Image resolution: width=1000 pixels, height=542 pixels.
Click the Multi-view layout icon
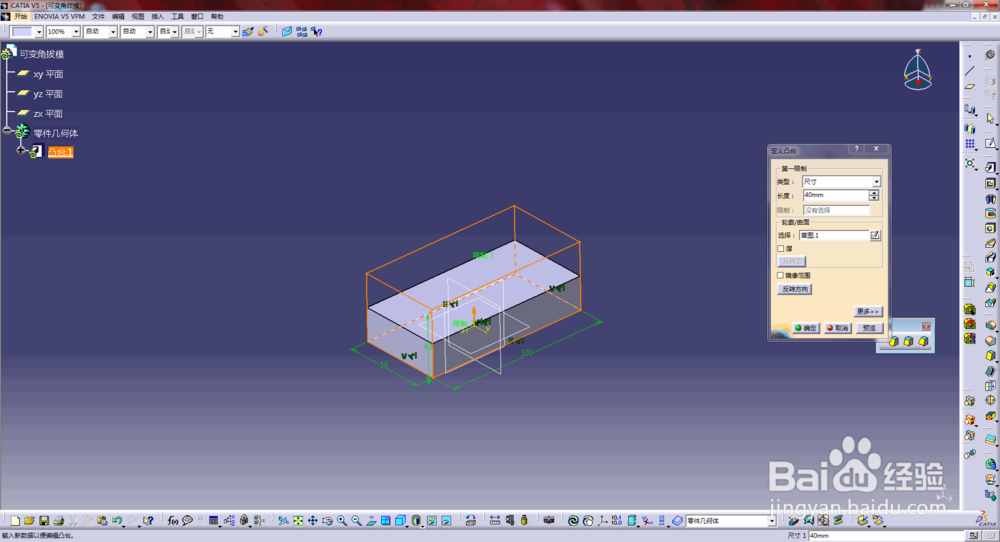click(386, 521)
